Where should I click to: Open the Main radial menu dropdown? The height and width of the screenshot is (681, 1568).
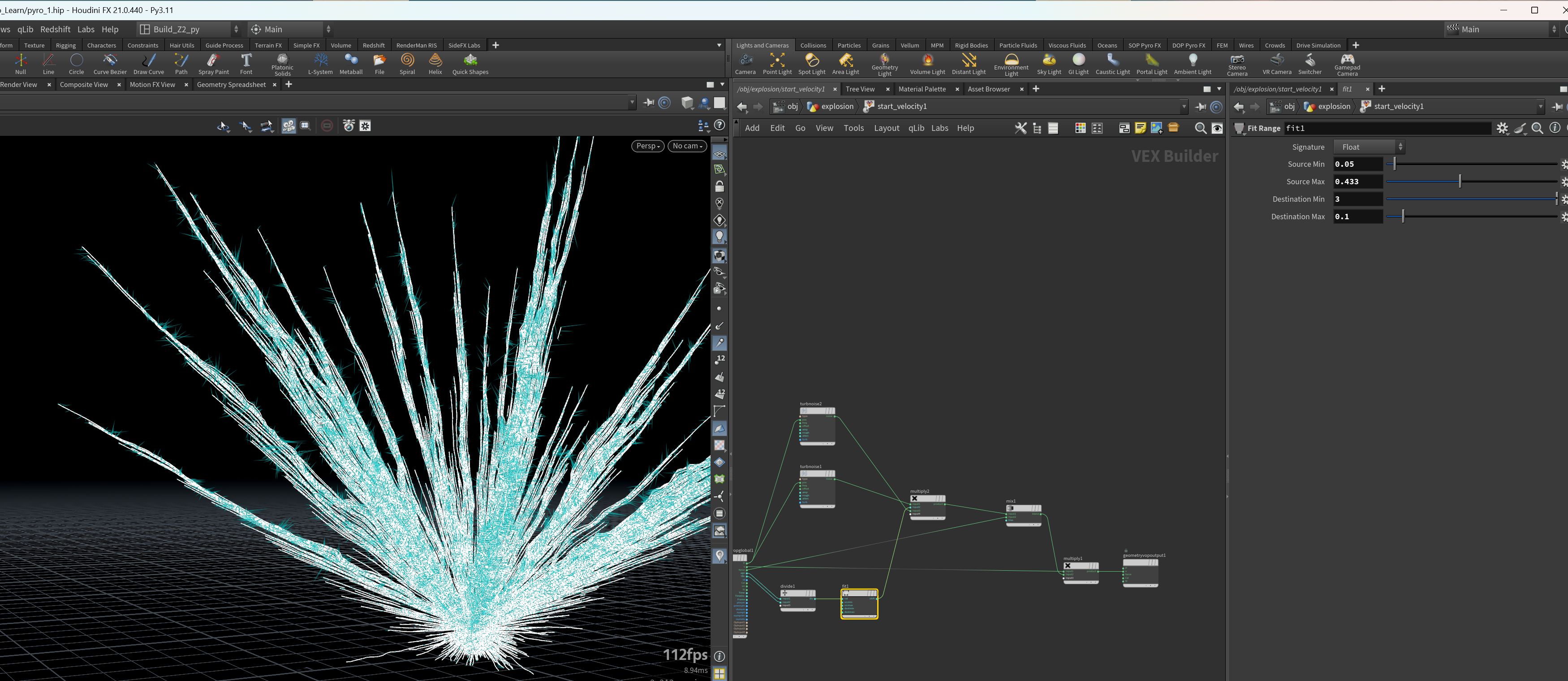pyautogui.click(x=290, y=29)
